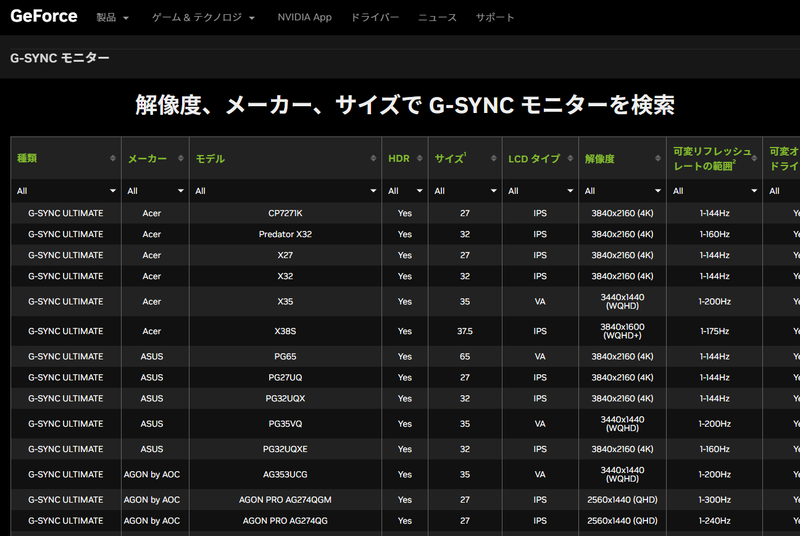Viewport: 800px width, 536px height.
Task: Click the 1-300Hz refresh range cell
Action: click(x=715, y=500)
